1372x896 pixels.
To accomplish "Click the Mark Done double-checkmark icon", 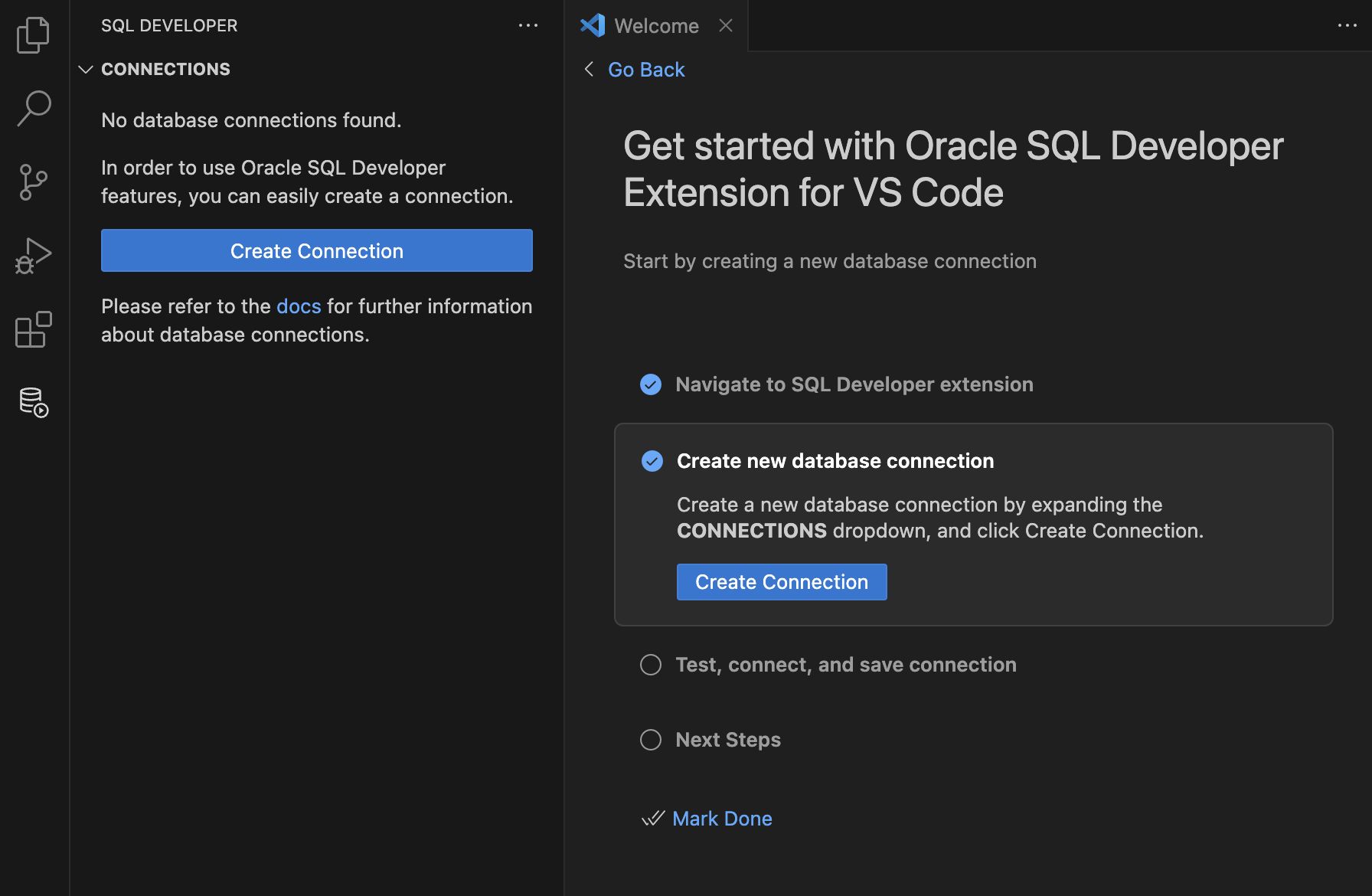I will click(652, 818).
